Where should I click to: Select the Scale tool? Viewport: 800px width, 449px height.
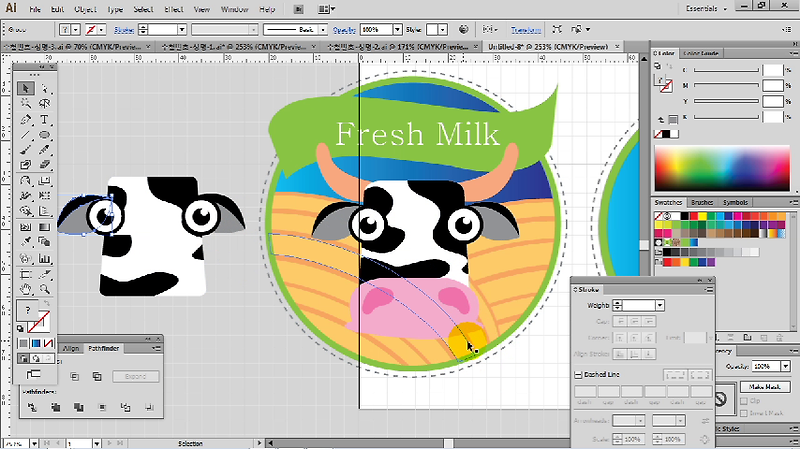(45, 181)
